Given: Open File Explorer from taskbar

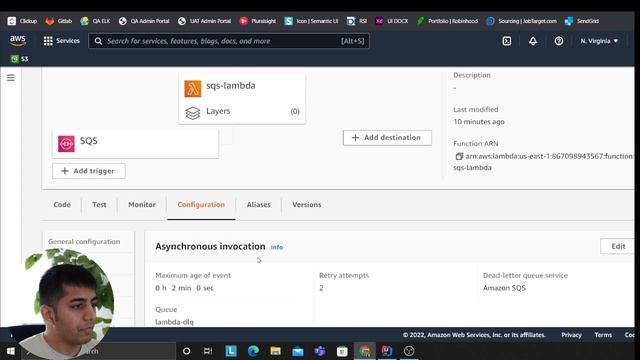Looking at the screenshot, I should (x=276, y=351).
